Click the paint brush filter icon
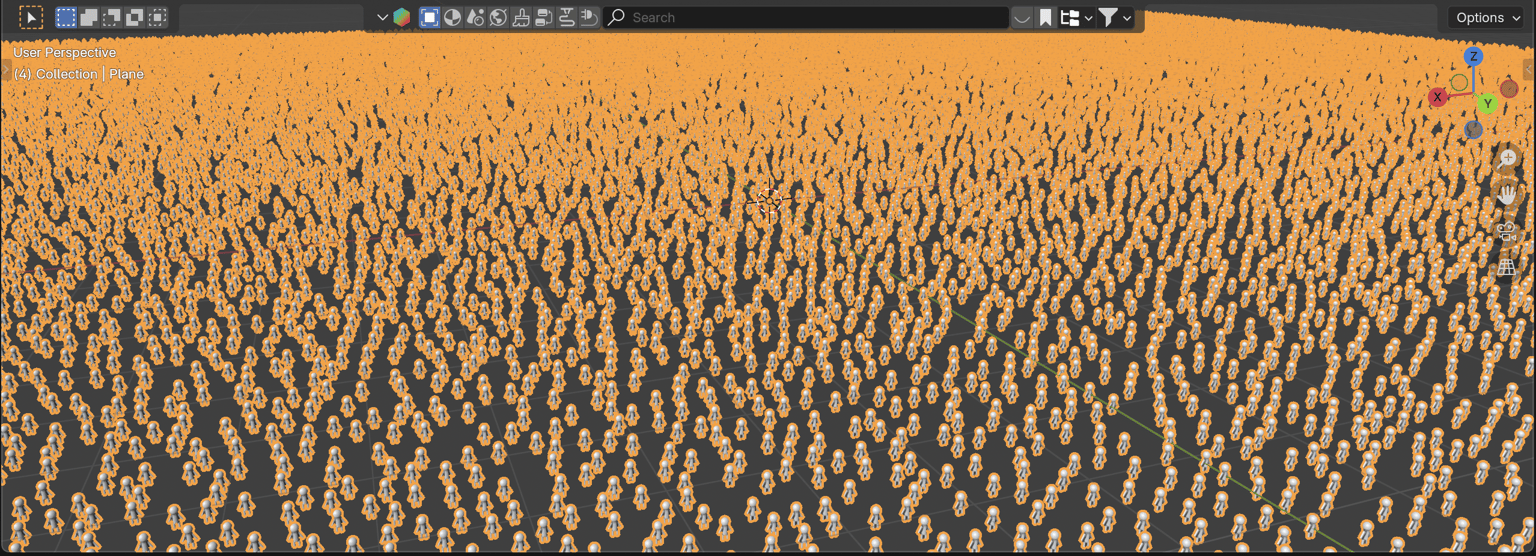1536x556 pixels. pyautogui.click(x=521, y=17)
